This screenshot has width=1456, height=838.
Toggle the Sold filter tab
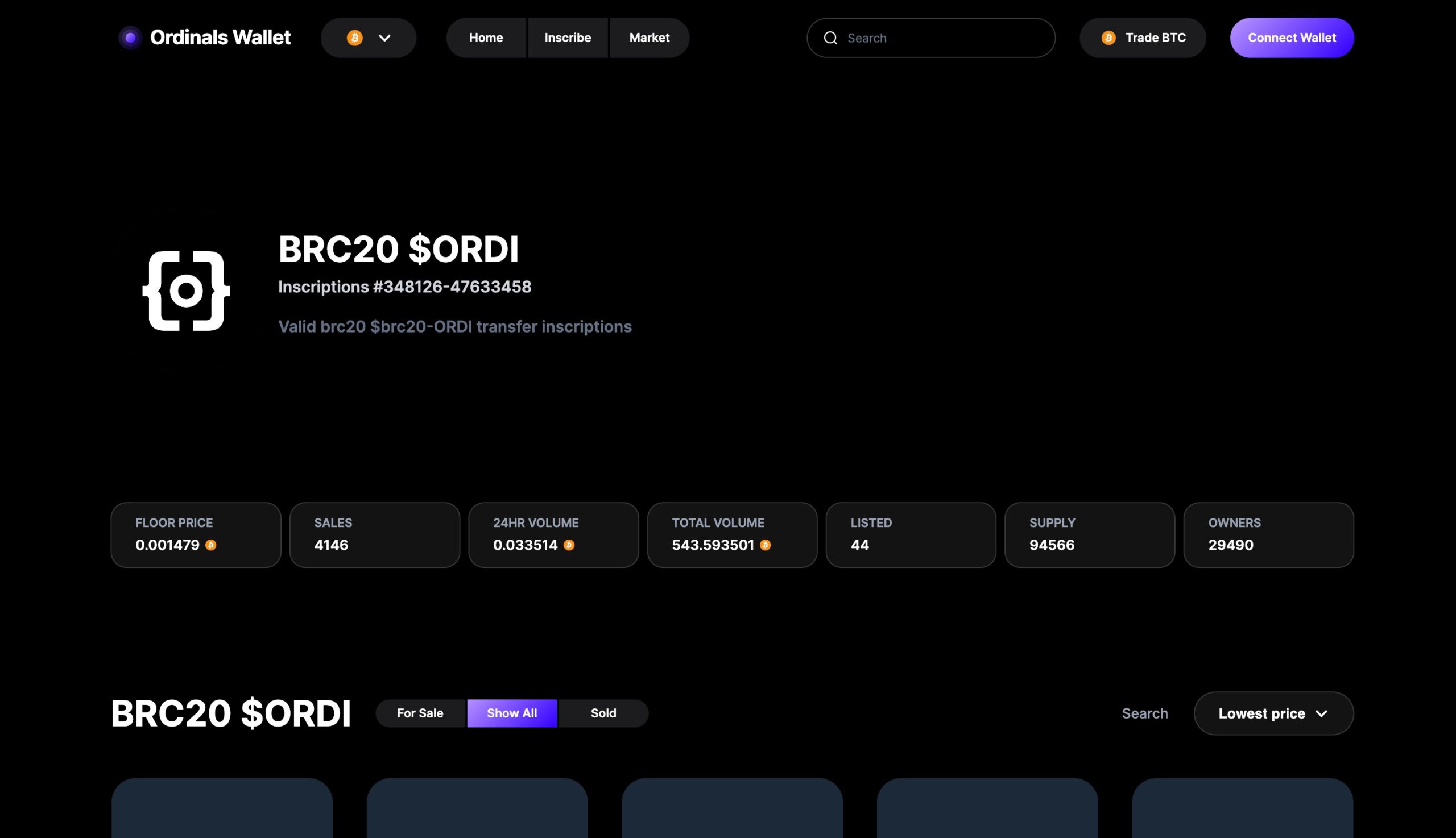pos(602,713)
